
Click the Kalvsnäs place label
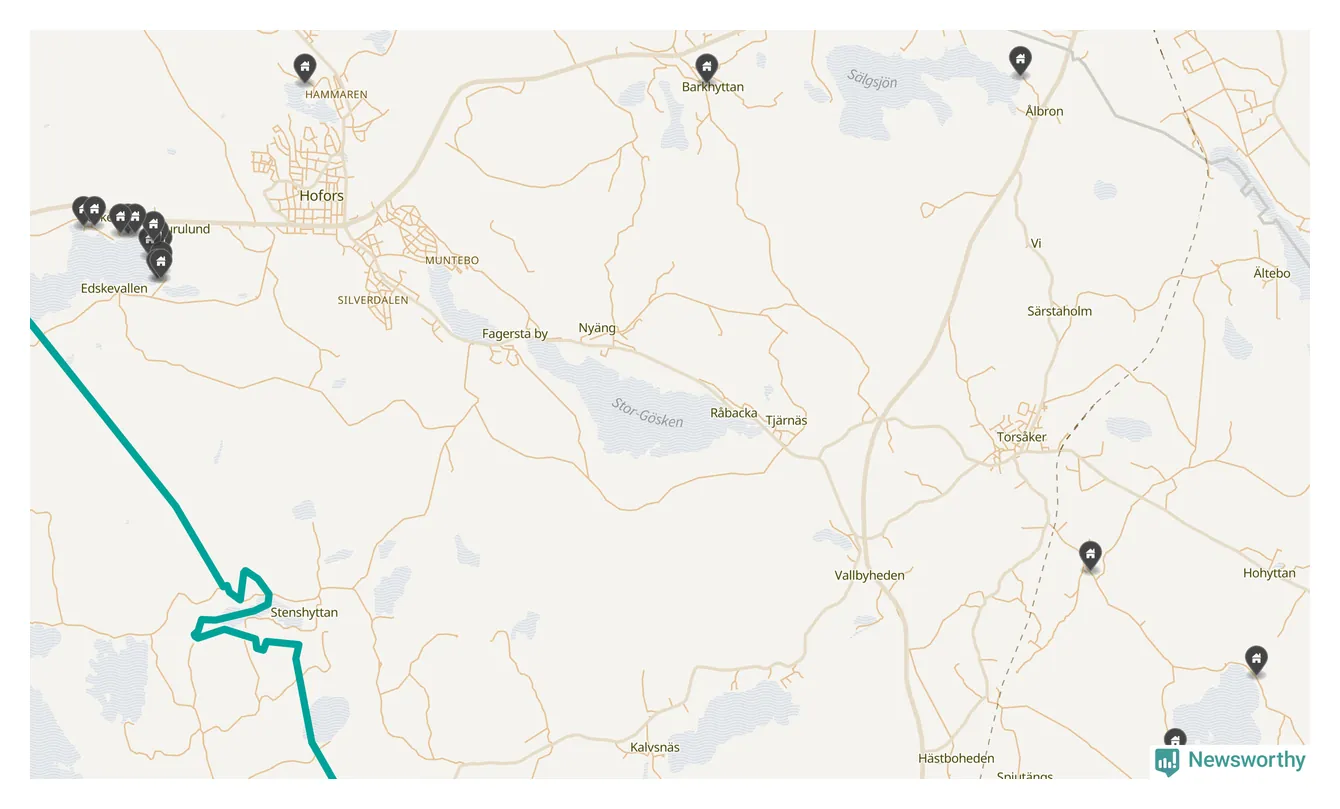tap(655, 747)
